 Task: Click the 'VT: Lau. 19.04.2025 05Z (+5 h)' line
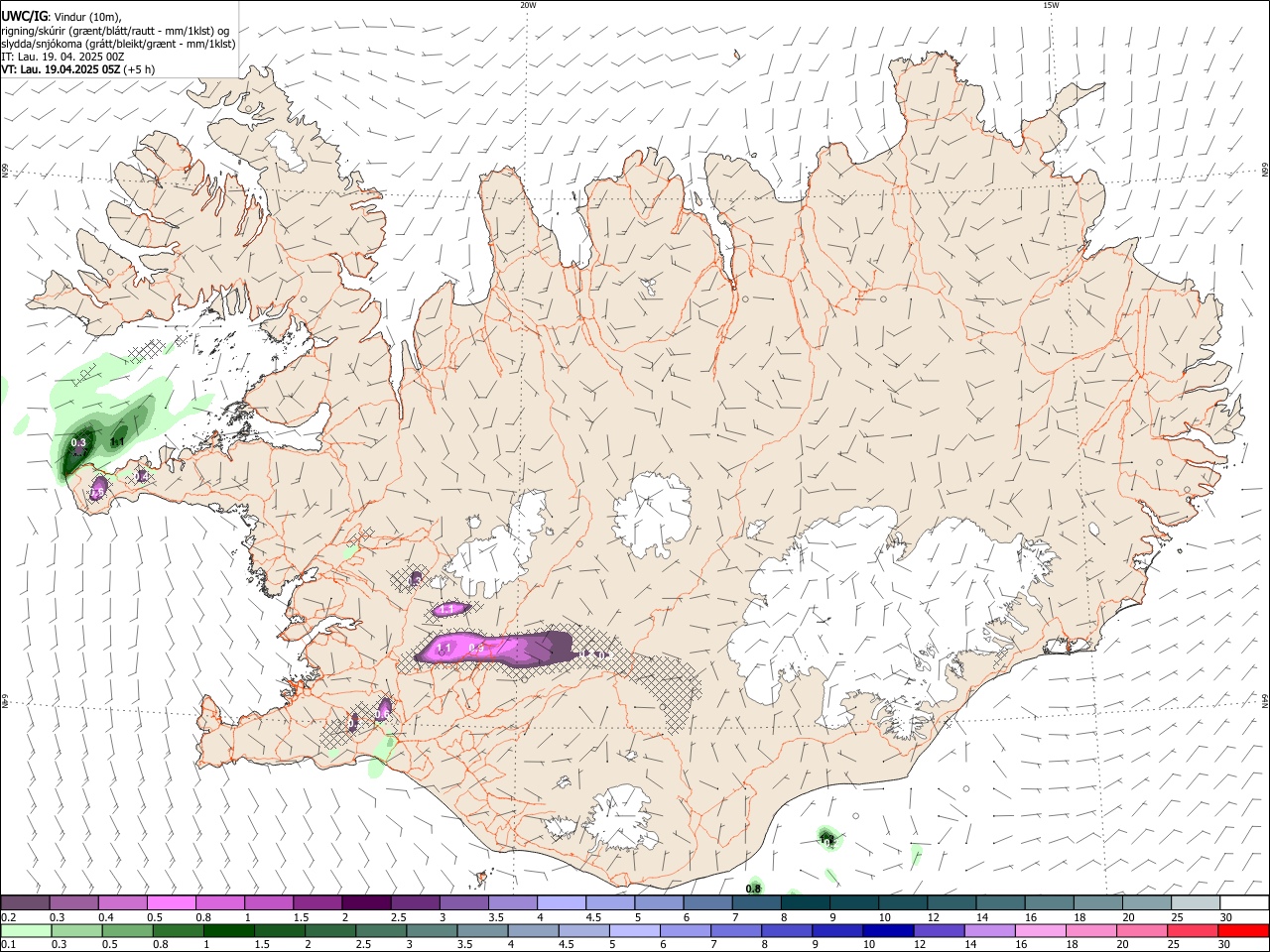click(x=78, y=69)
